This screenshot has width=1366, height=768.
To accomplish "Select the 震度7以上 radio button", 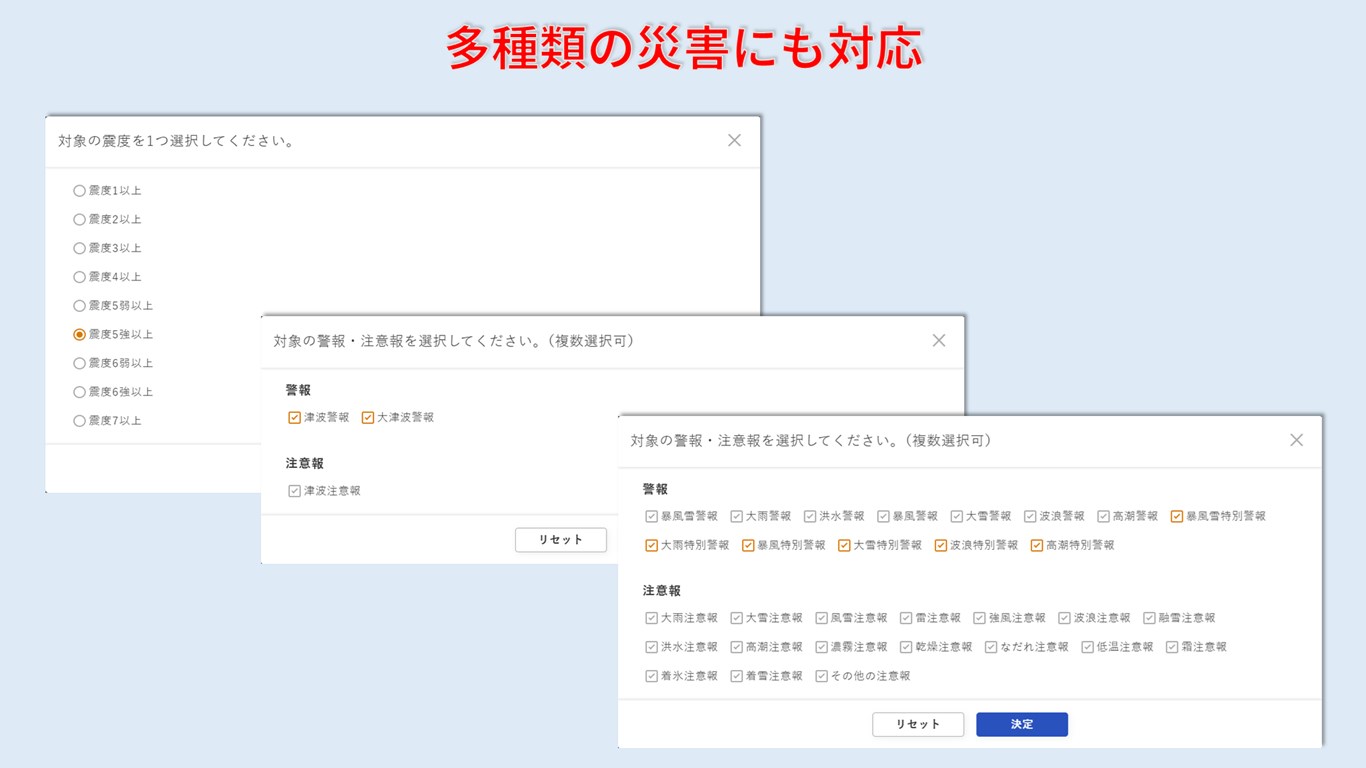I will click(x=80, y=421).
